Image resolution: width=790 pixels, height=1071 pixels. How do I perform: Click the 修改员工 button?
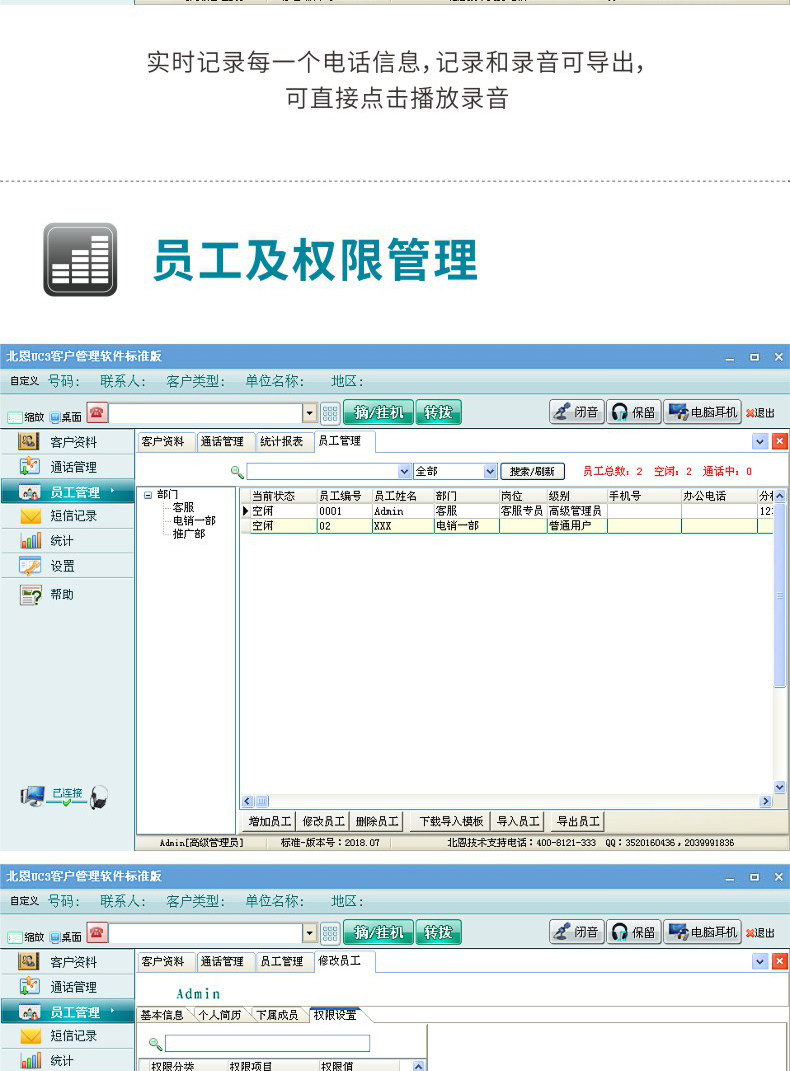pos(323,821)
